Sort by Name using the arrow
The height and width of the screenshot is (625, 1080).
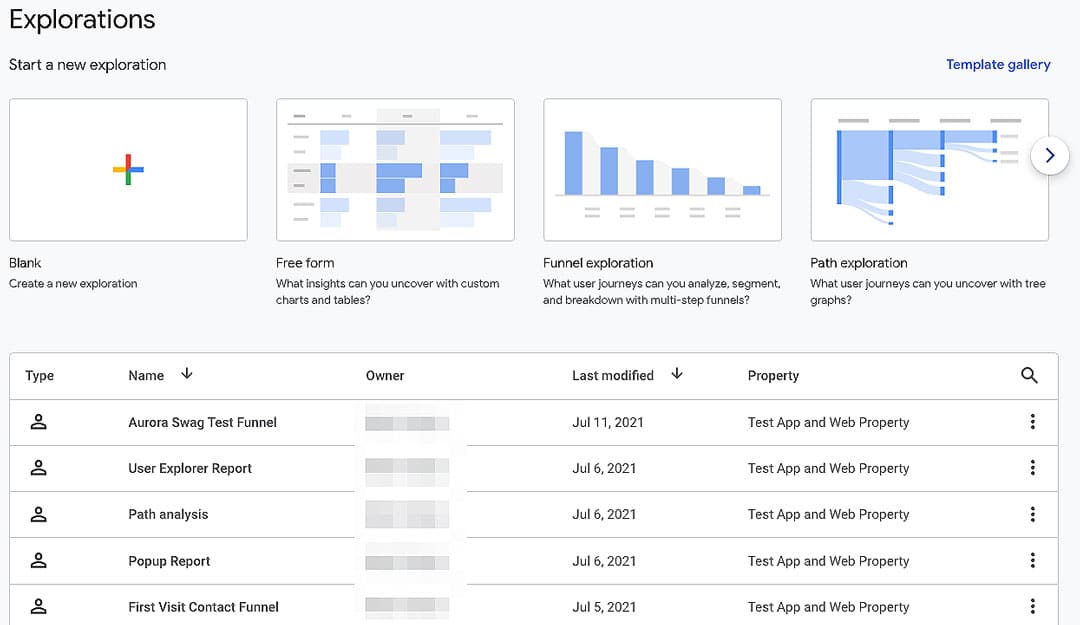coord(187,374)
